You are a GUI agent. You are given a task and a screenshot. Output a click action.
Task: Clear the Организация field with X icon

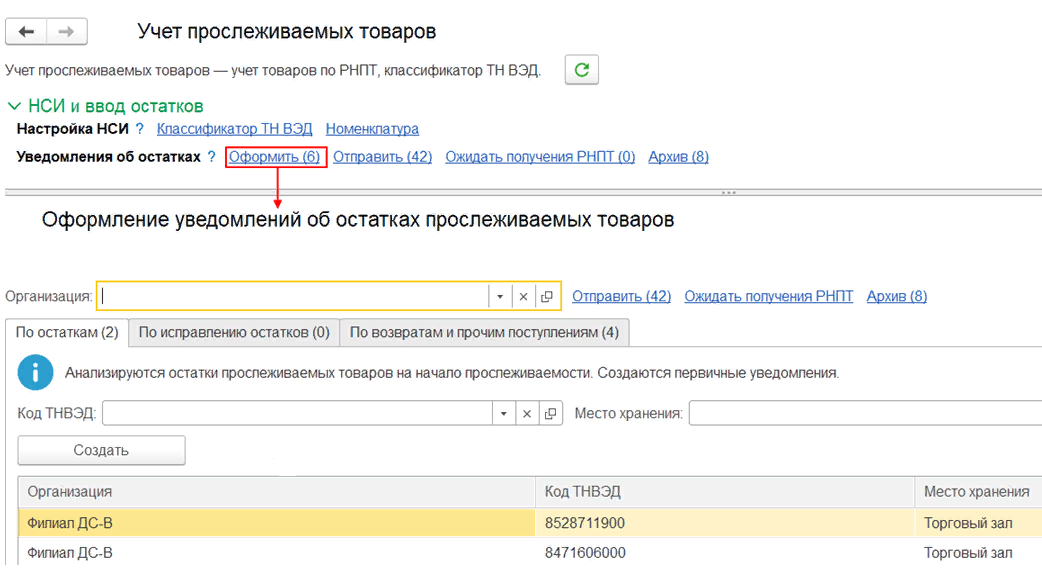coord(524,297)
